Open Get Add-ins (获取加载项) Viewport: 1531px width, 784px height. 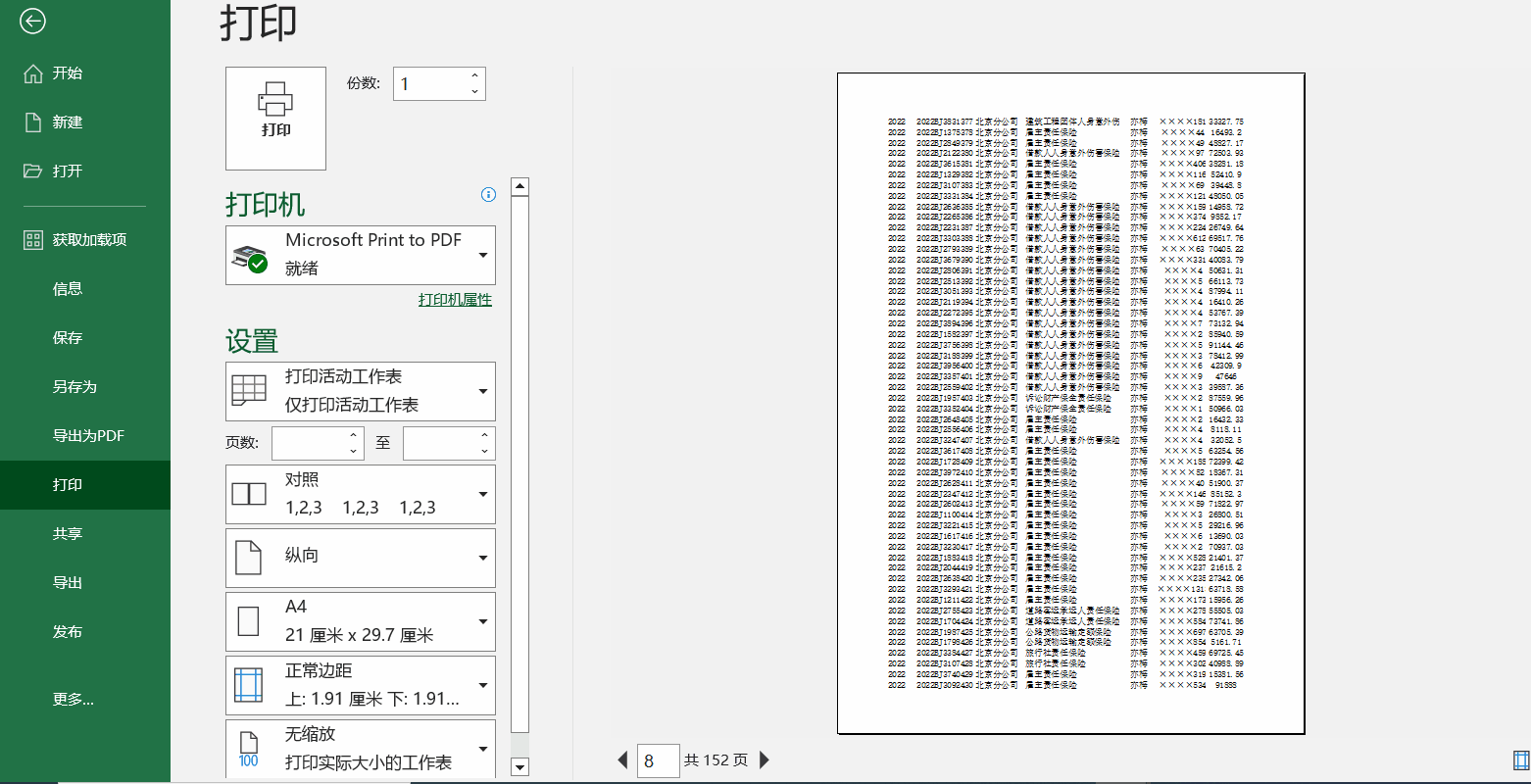(x=88, y=240)
